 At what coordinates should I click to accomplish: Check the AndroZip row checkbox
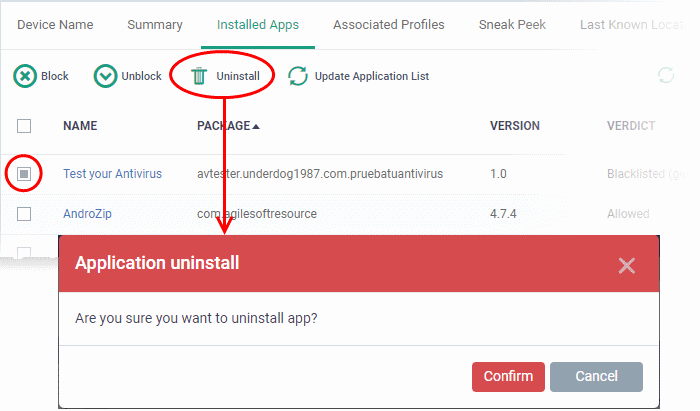[x=24, y=214]
